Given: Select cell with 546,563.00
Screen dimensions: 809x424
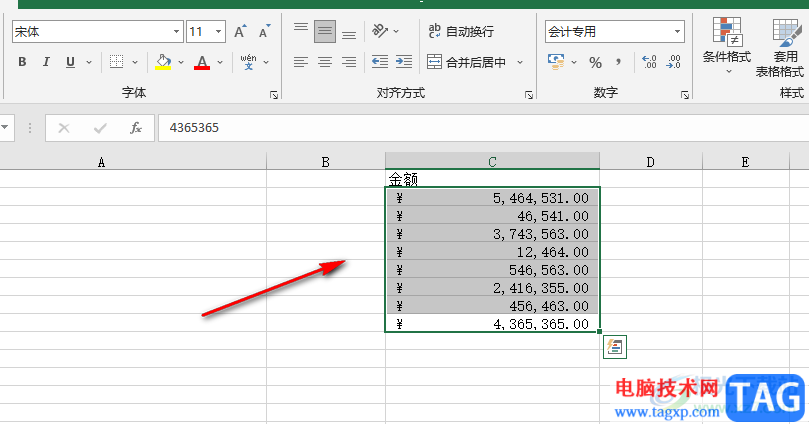Looking at the screenshot, I should tap(492, 270).
